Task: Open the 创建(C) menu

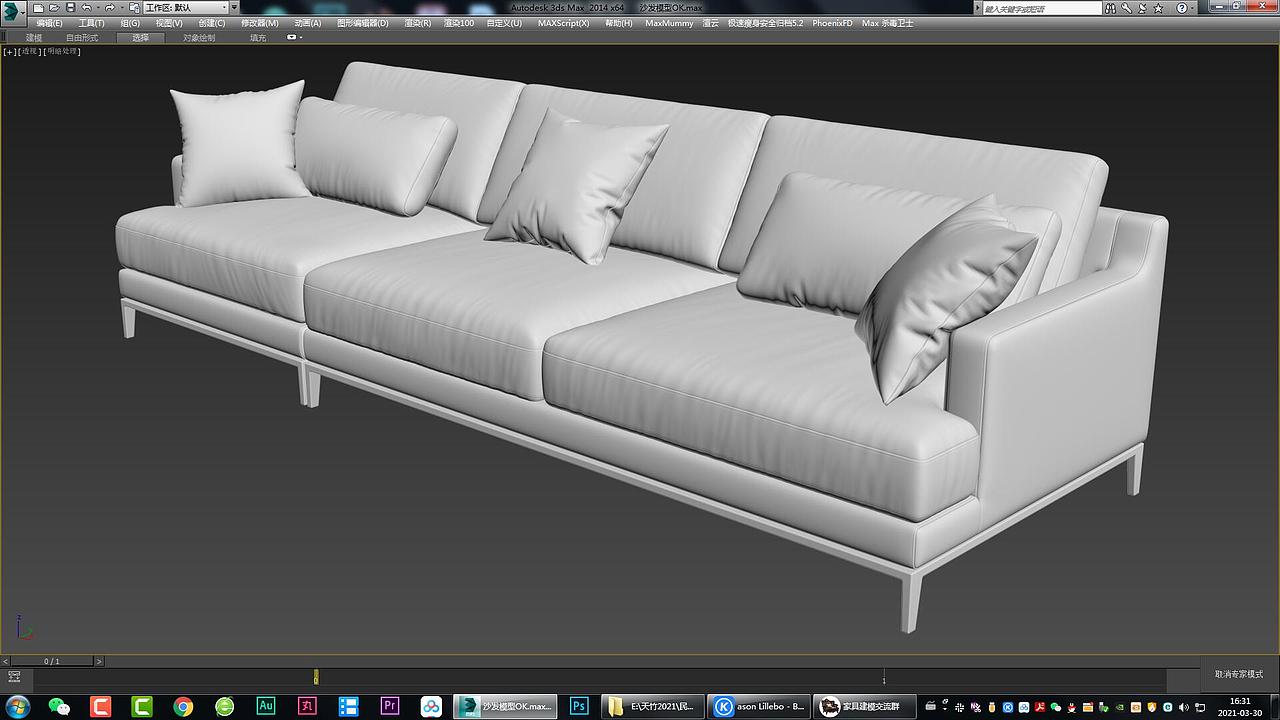Action: click(x=212, y=23)
